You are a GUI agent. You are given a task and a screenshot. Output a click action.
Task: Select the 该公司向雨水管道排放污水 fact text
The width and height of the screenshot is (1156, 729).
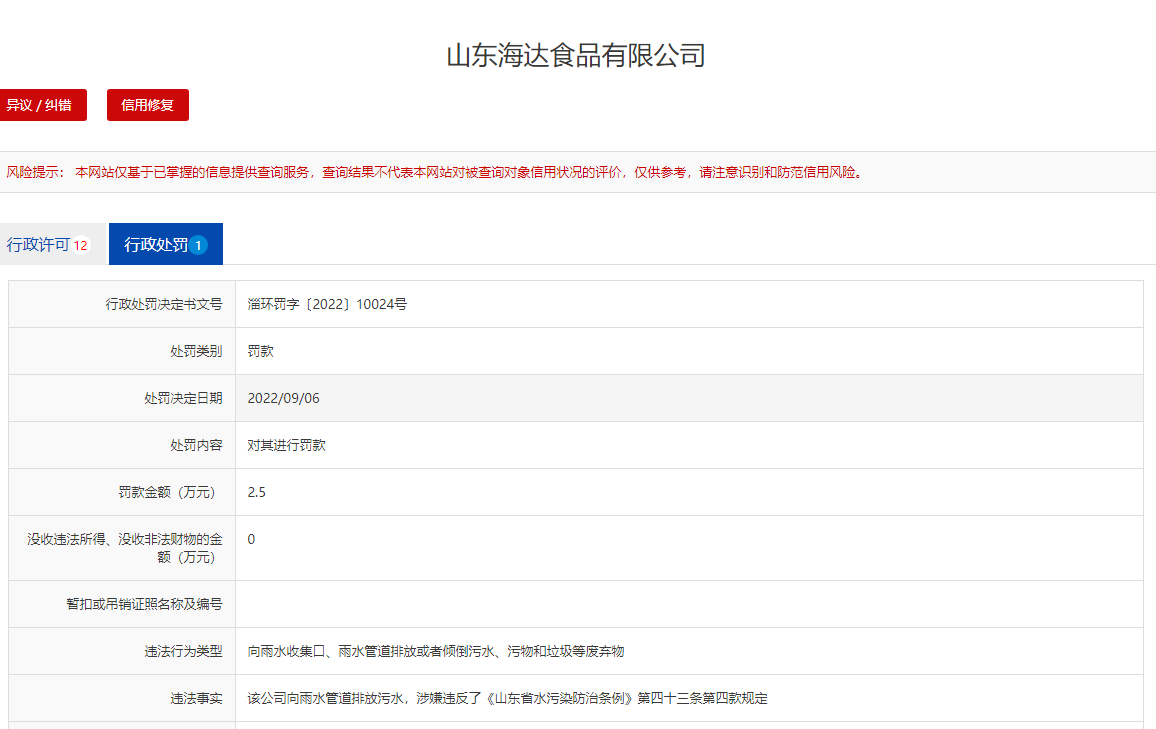(x=507, y=699)
